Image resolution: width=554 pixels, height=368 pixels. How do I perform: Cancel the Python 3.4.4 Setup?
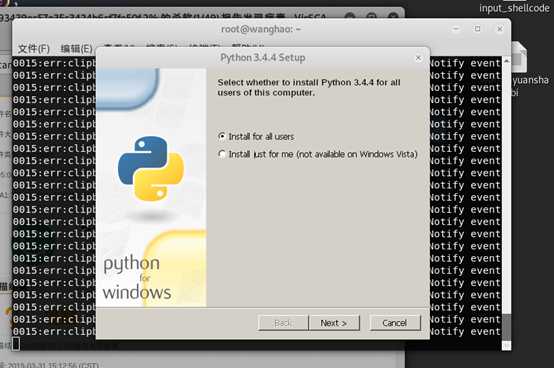pos(395,323)
